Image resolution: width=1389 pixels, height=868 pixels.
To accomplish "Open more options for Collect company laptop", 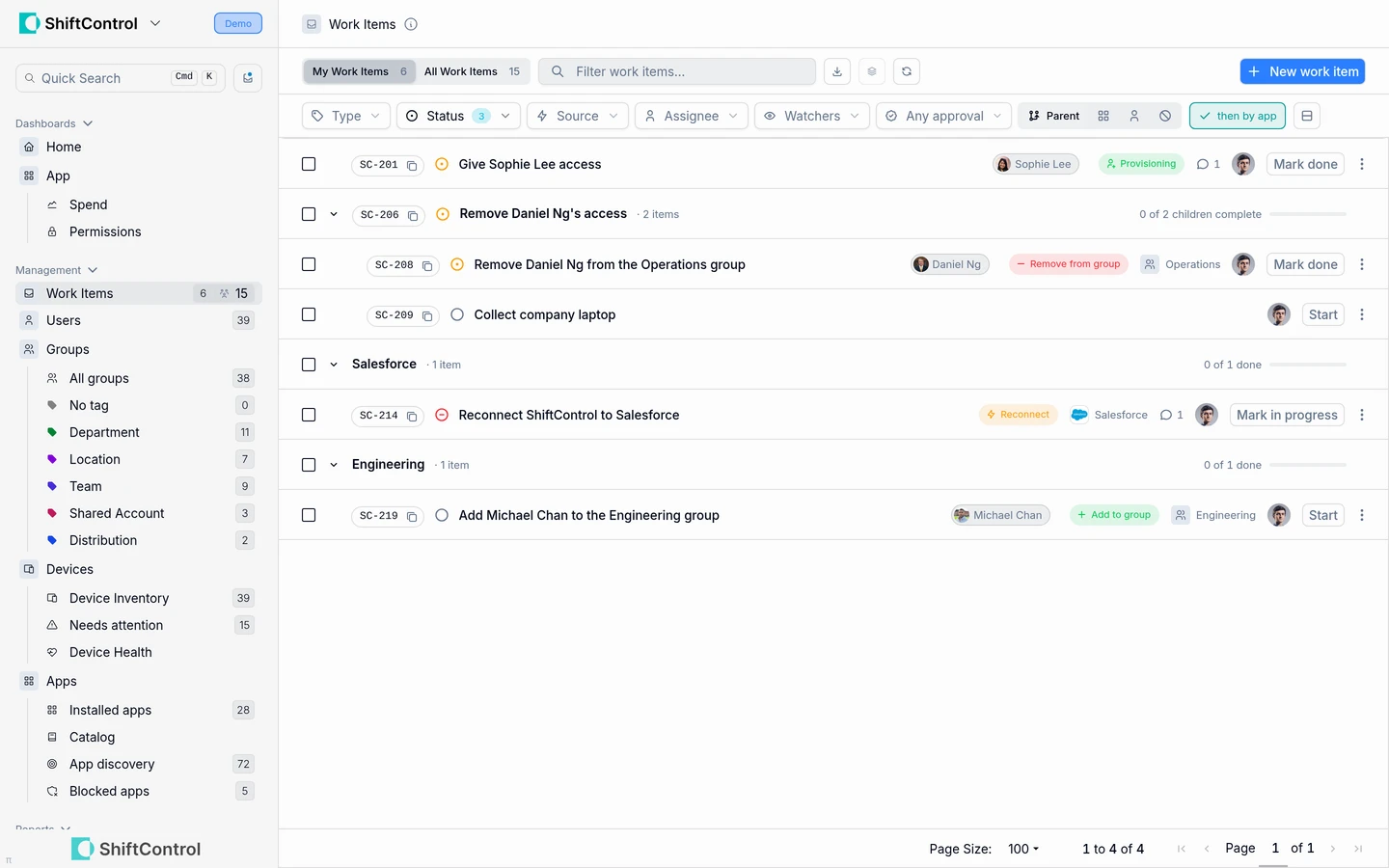I will pyautogui.click(x=1362, y=314).
